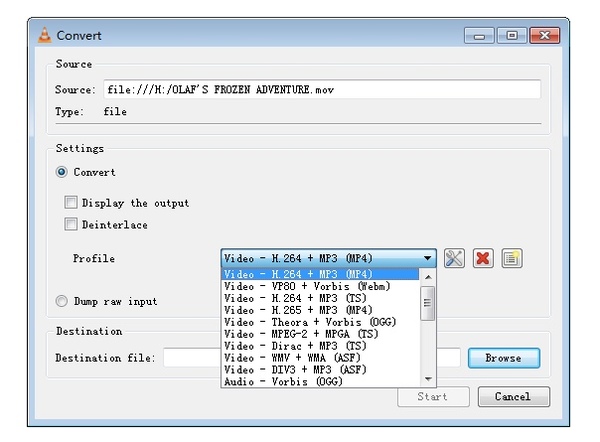The width and height of the screenshot is (600, 442).
Task: Choose Video - WMV + WMA (ASF) profile
Action: click(321, 358)
